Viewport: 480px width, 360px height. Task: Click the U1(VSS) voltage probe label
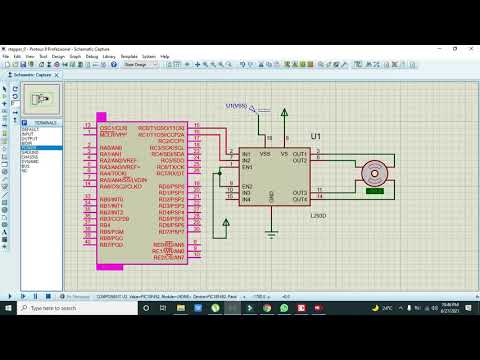pos(236,106)
